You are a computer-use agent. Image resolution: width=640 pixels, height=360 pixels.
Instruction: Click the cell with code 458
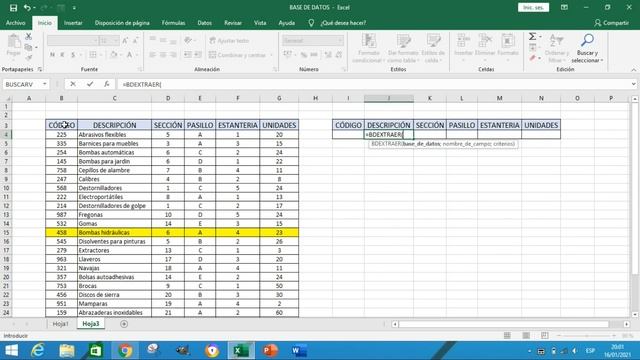pyautogui.click(x=61, y=232)
